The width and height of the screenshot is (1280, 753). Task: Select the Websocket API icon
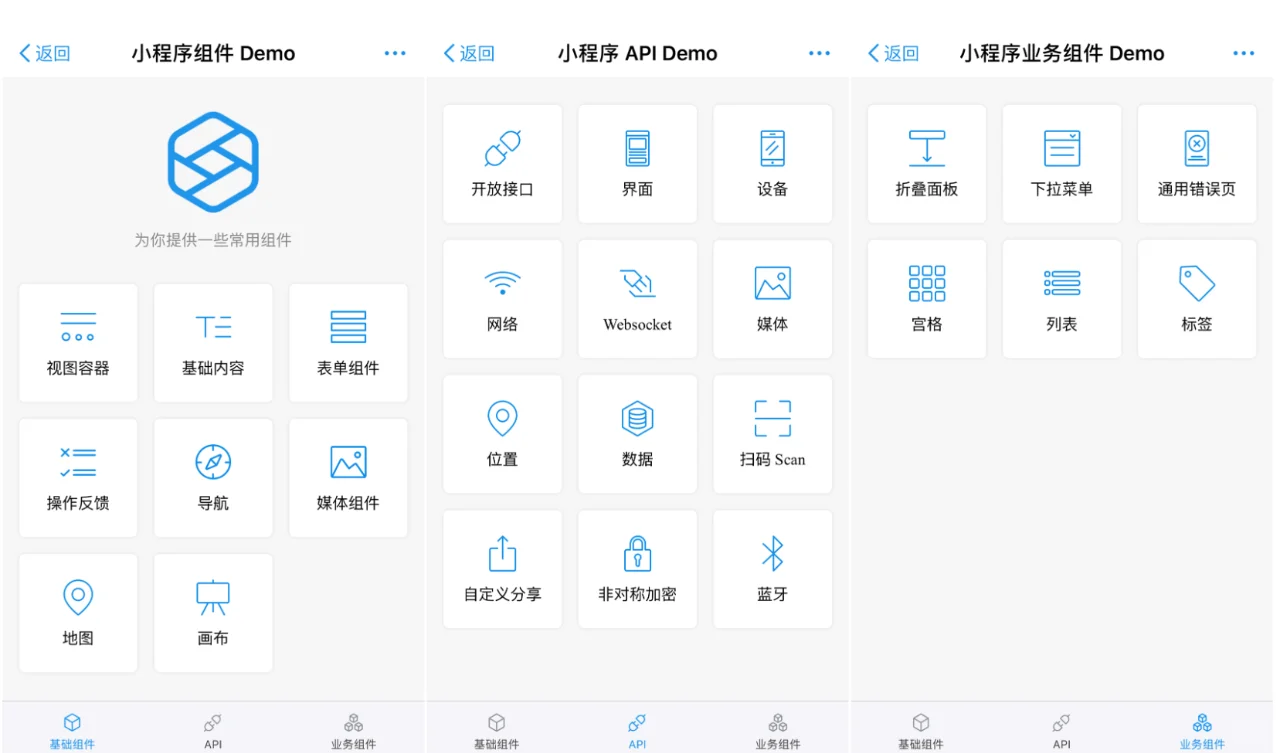pyautogui.click(x=637, y=299)
